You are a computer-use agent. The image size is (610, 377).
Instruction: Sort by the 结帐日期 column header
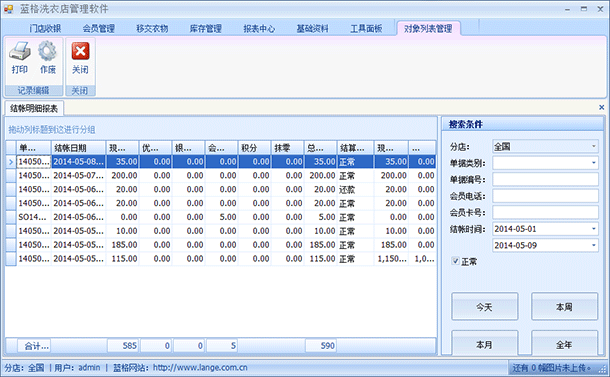click(78, 148)
